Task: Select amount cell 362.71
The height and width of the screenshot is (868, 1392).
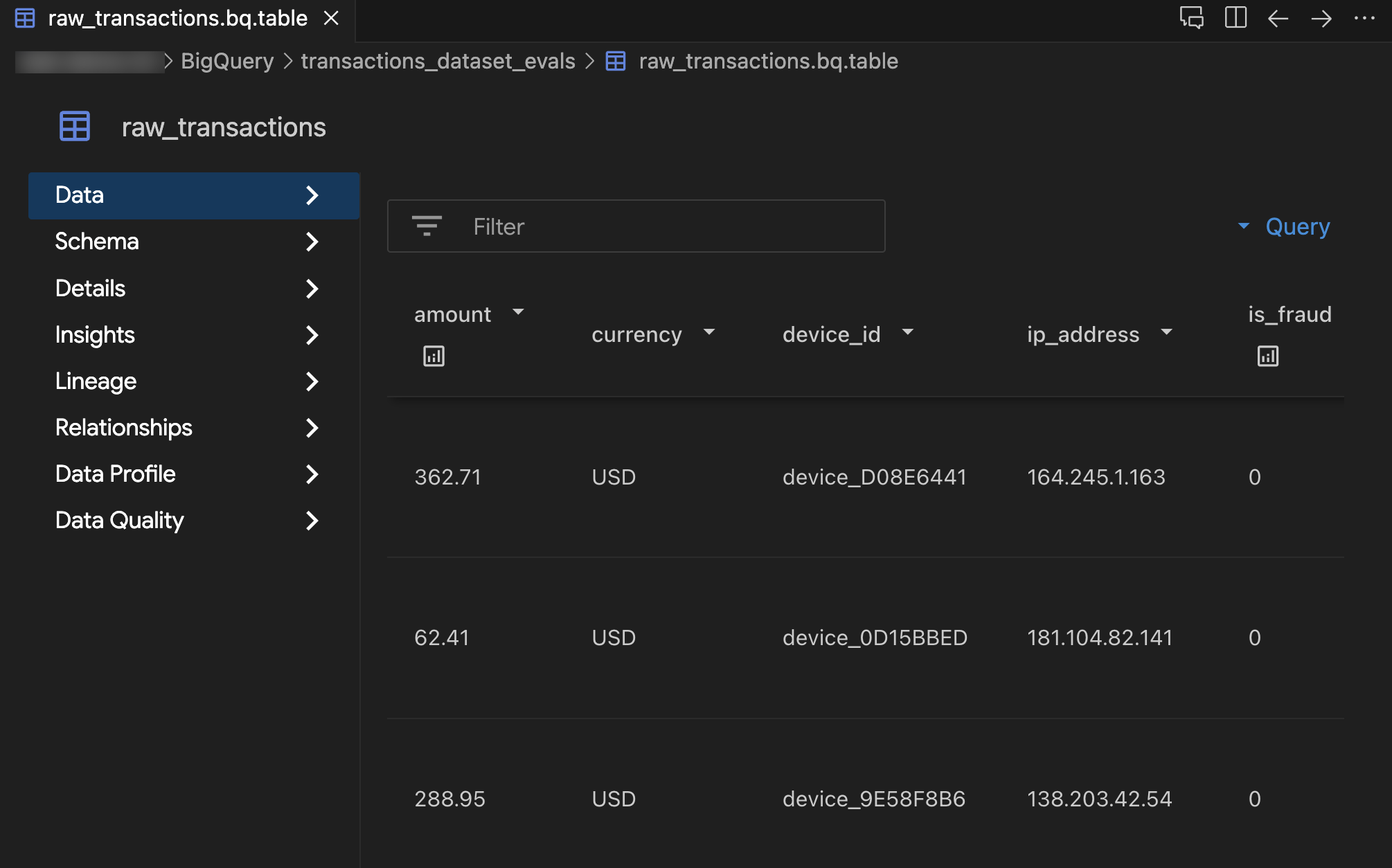Action: (447, 477)
